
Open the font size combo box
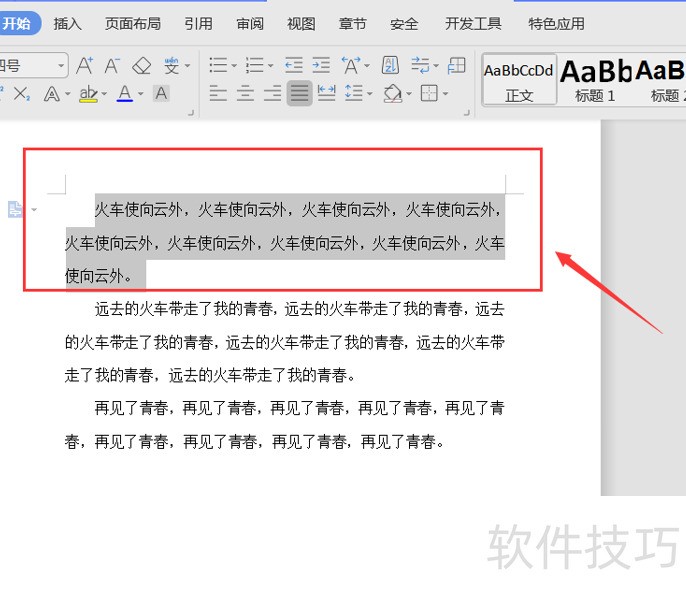33,66
